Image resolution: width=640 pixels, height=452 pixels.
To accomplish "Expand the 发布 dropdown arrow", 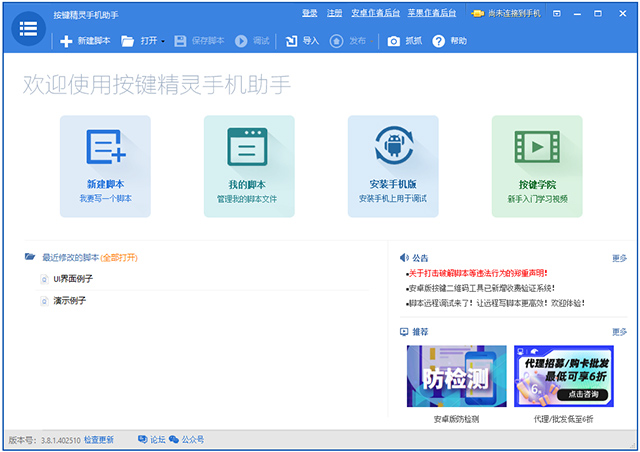I will coord(371,41).
